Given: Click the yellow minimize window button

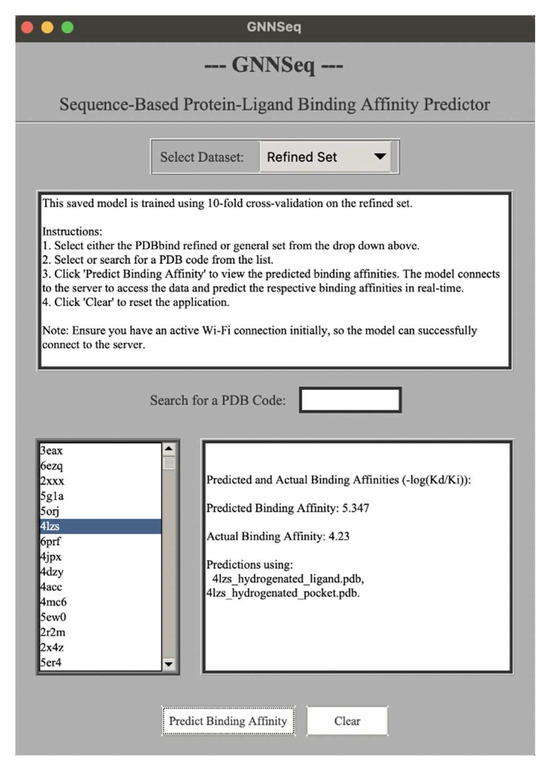Looking at the screenshot, I should [x=47, y=28].
